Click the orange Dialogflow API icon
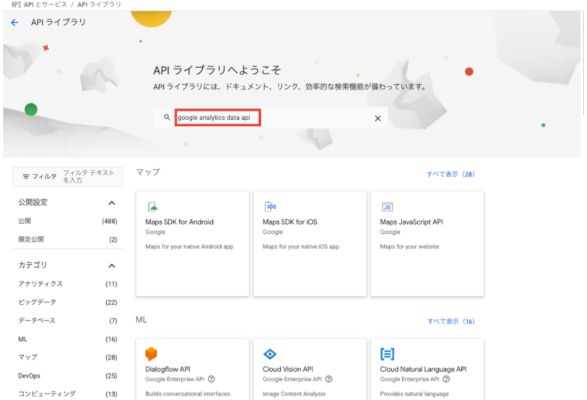Image resolution: width=587 pixels, height=400 pixels. coord(151,354)
